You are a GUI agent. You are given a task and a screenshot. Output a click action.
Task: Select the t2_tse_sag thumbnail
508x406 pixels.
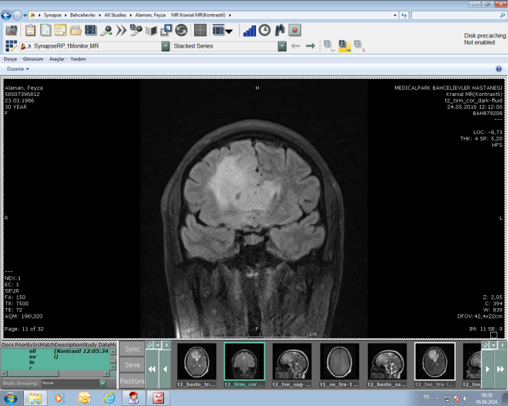(292, 362)
